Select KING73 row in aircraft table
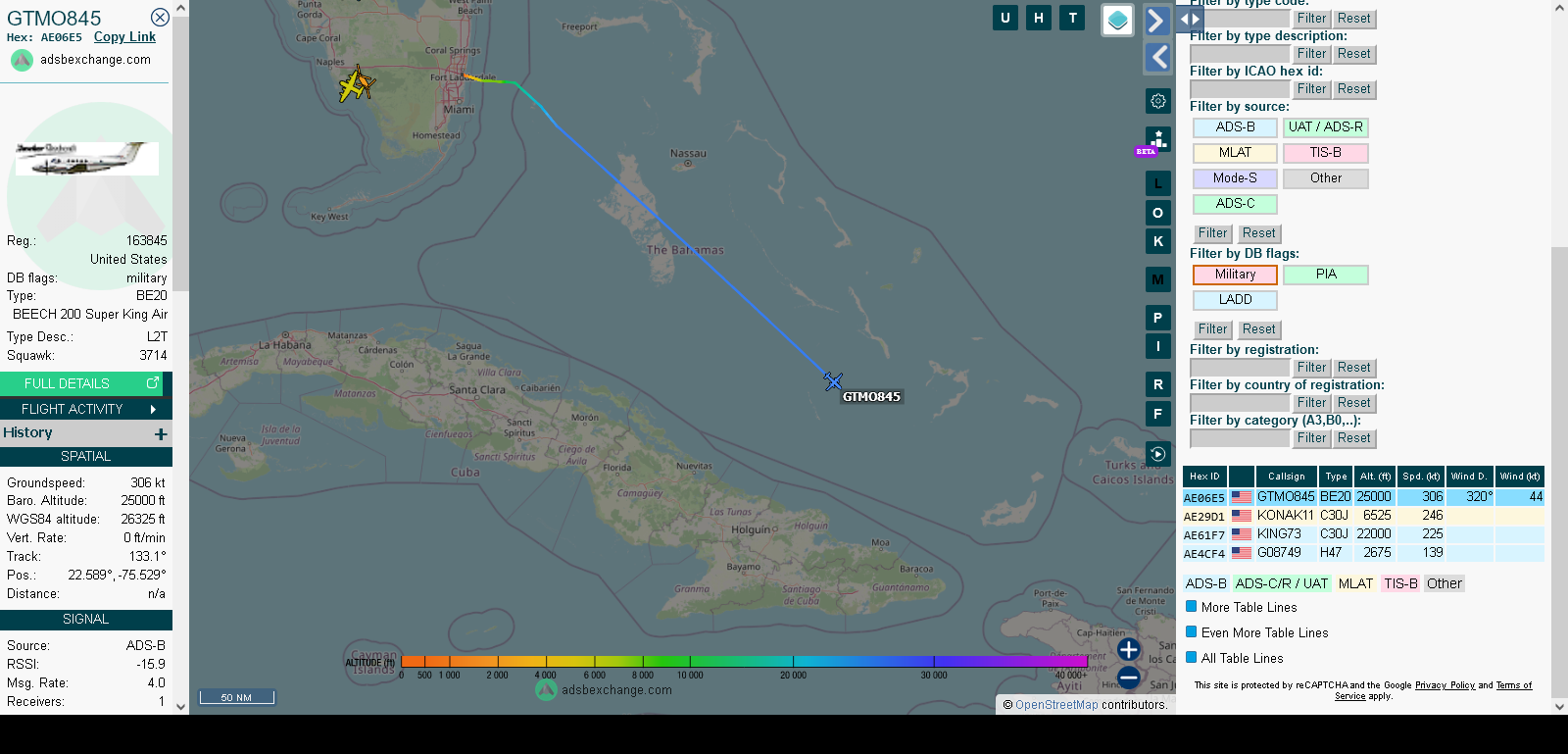 pos(1363,534)
